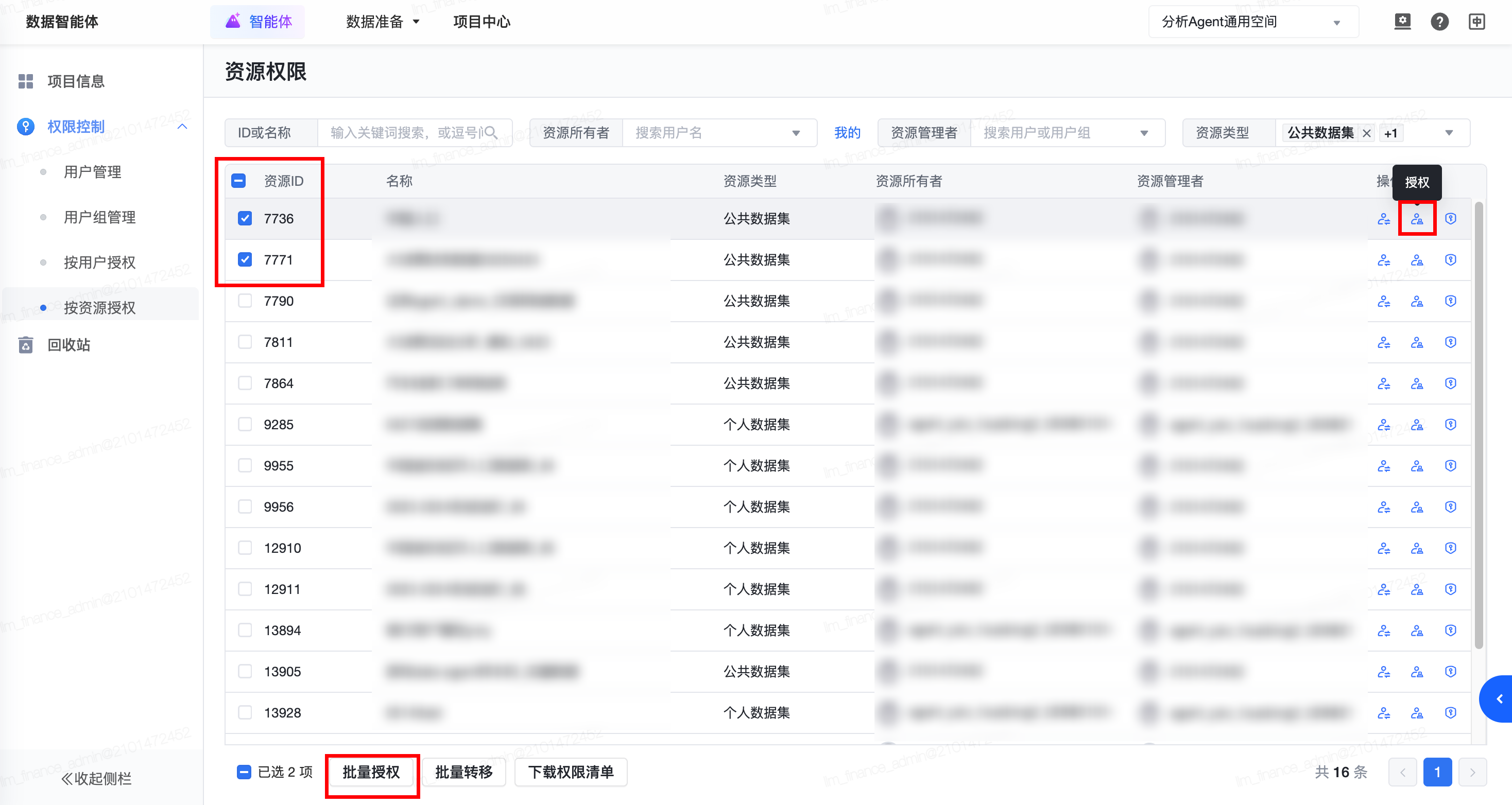Toggle the select-all checkbox in the 资源ID header
This screenshot has height=805, width=1512.
238,181
